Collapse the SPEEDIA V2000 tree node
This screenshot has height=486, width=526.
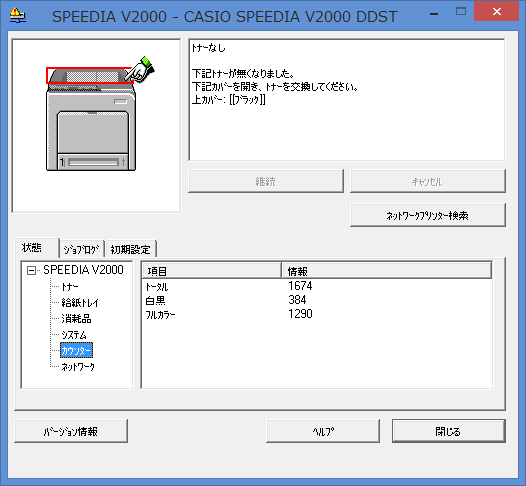31,270
